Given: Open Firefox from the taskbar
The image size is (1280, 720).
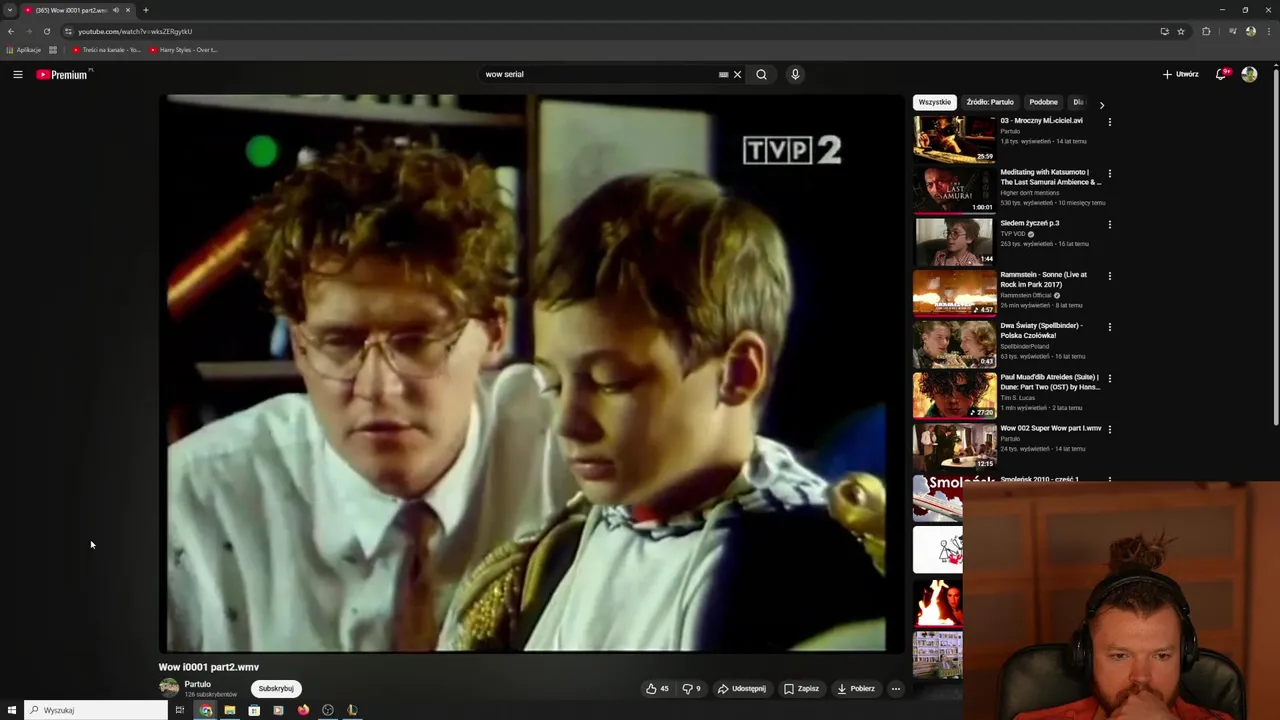Looking at the screenshot, I should [x=304, y=710].
